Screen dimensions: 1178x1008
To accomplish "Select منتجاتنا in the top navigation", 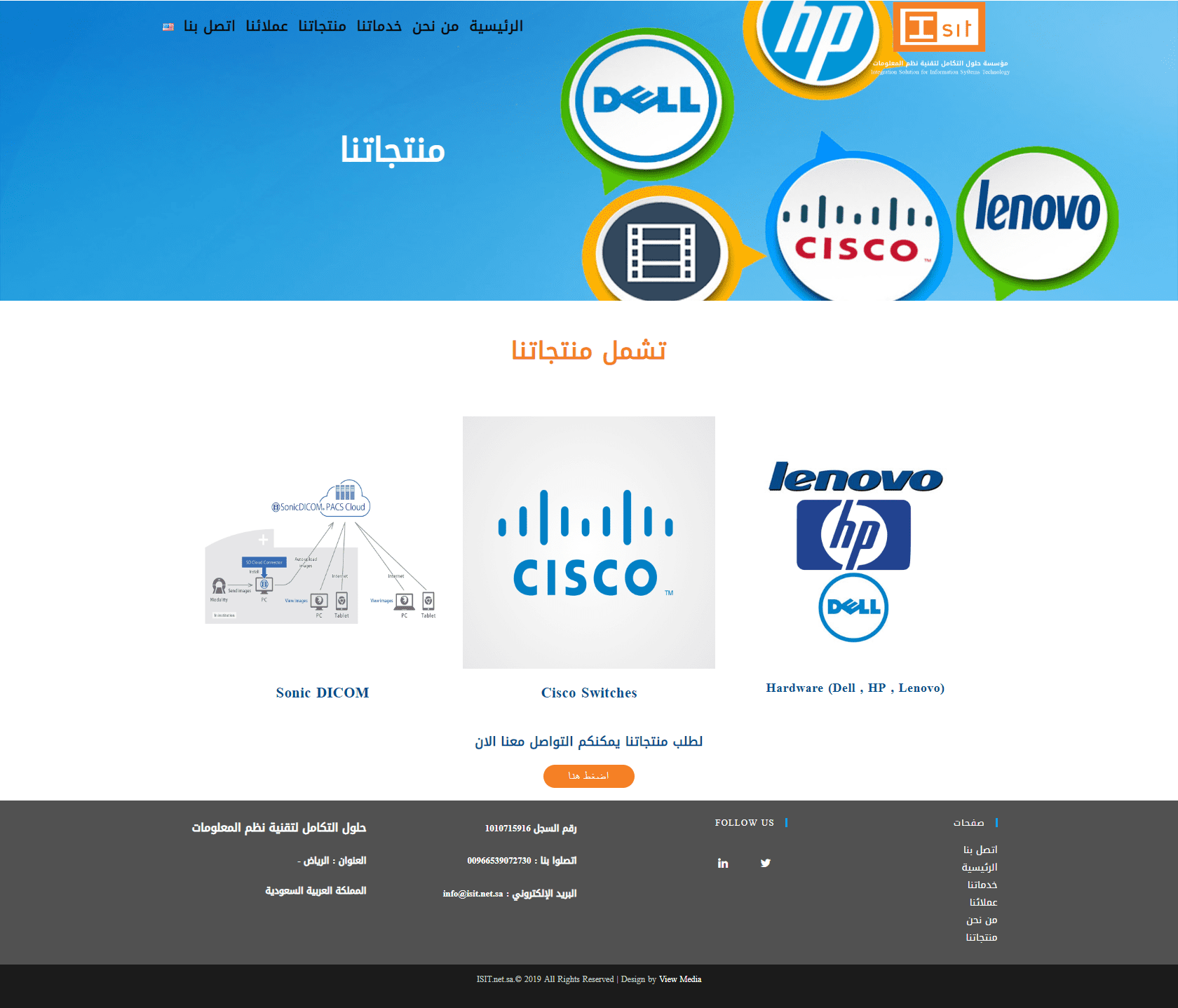I will [x=323, y=26].
